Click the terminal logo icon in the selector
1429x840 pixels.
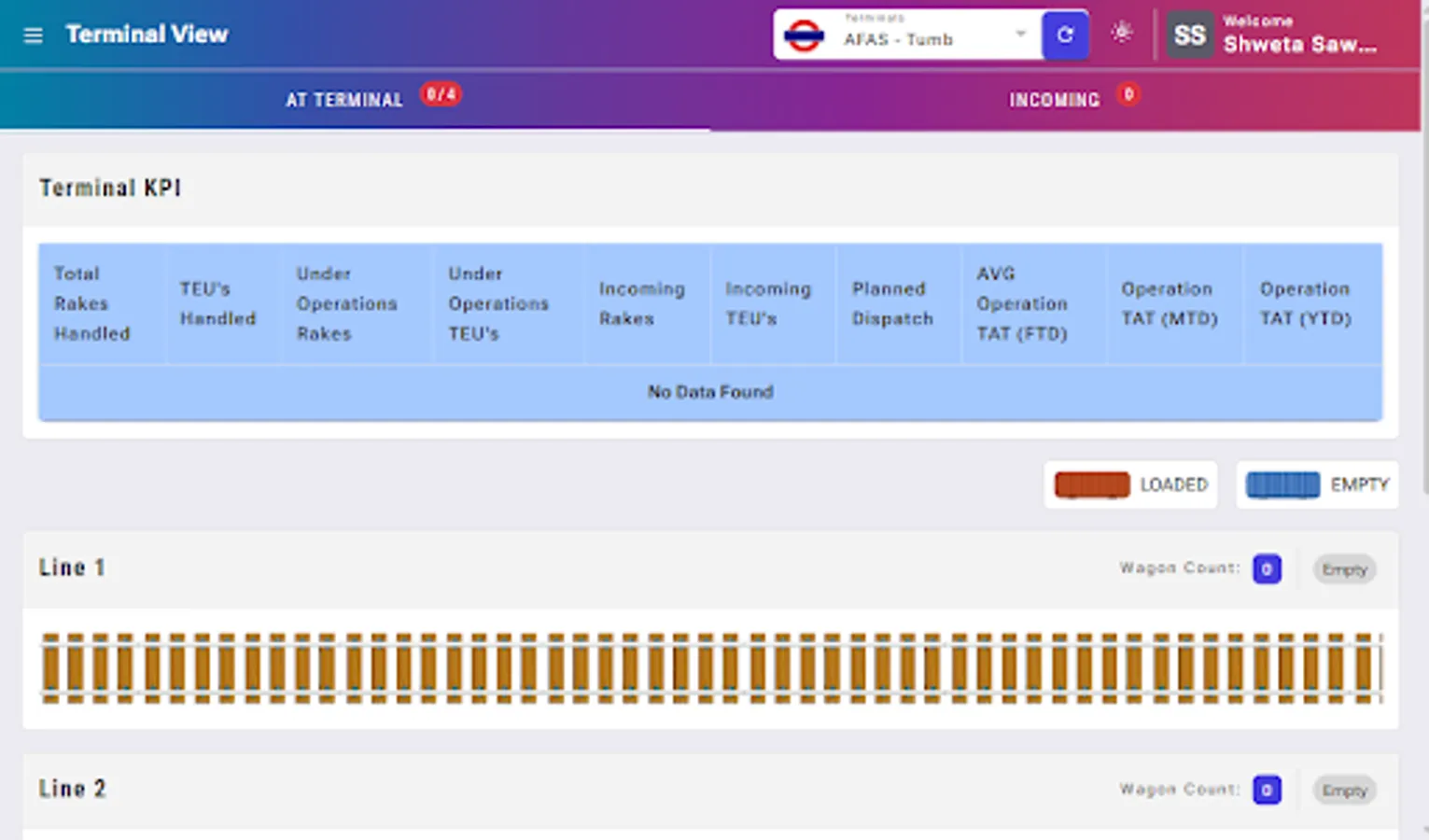(804, 36)
